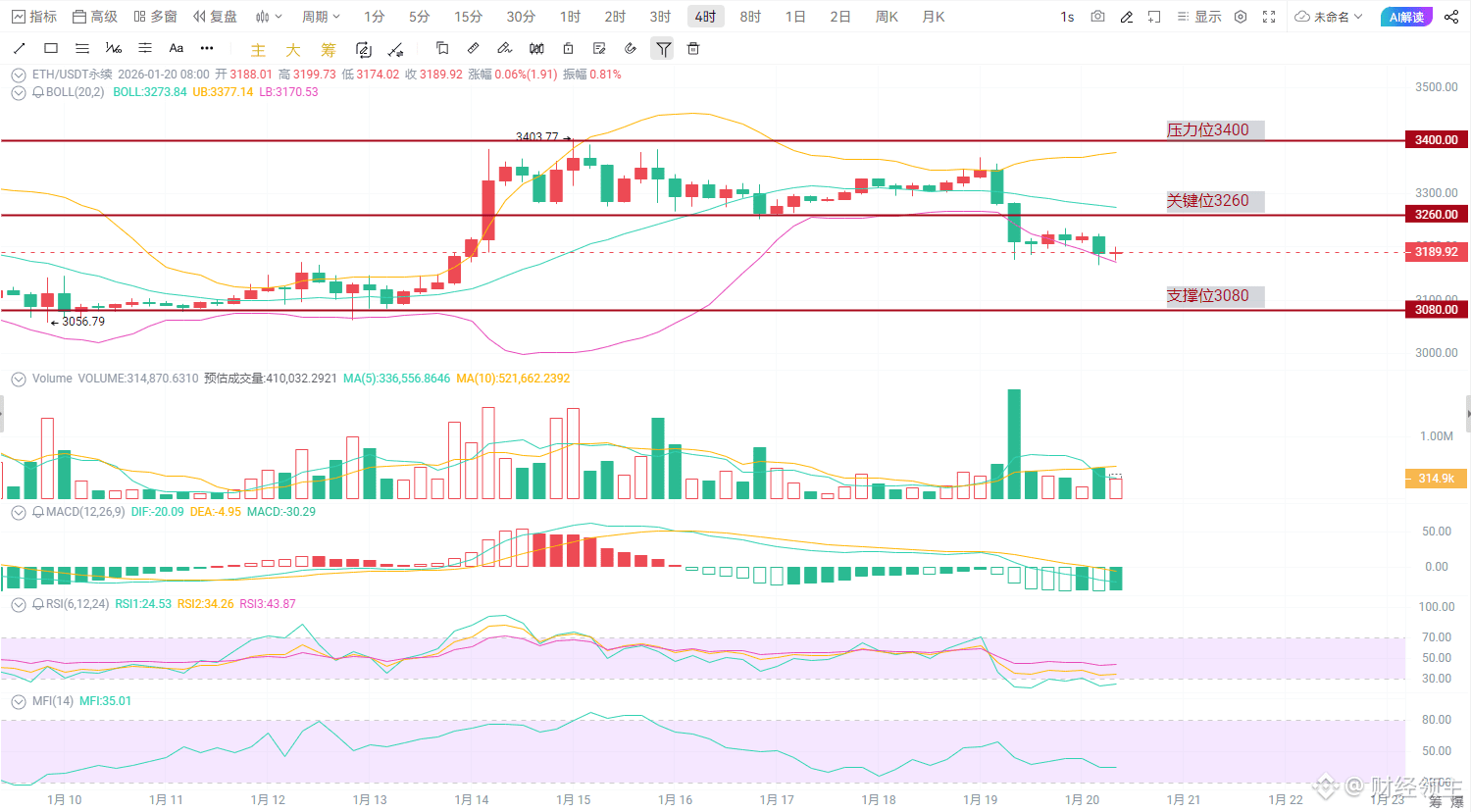Select the freehand brush pen tool
This screenshot has width=1471, height=812.
point(505,48)
